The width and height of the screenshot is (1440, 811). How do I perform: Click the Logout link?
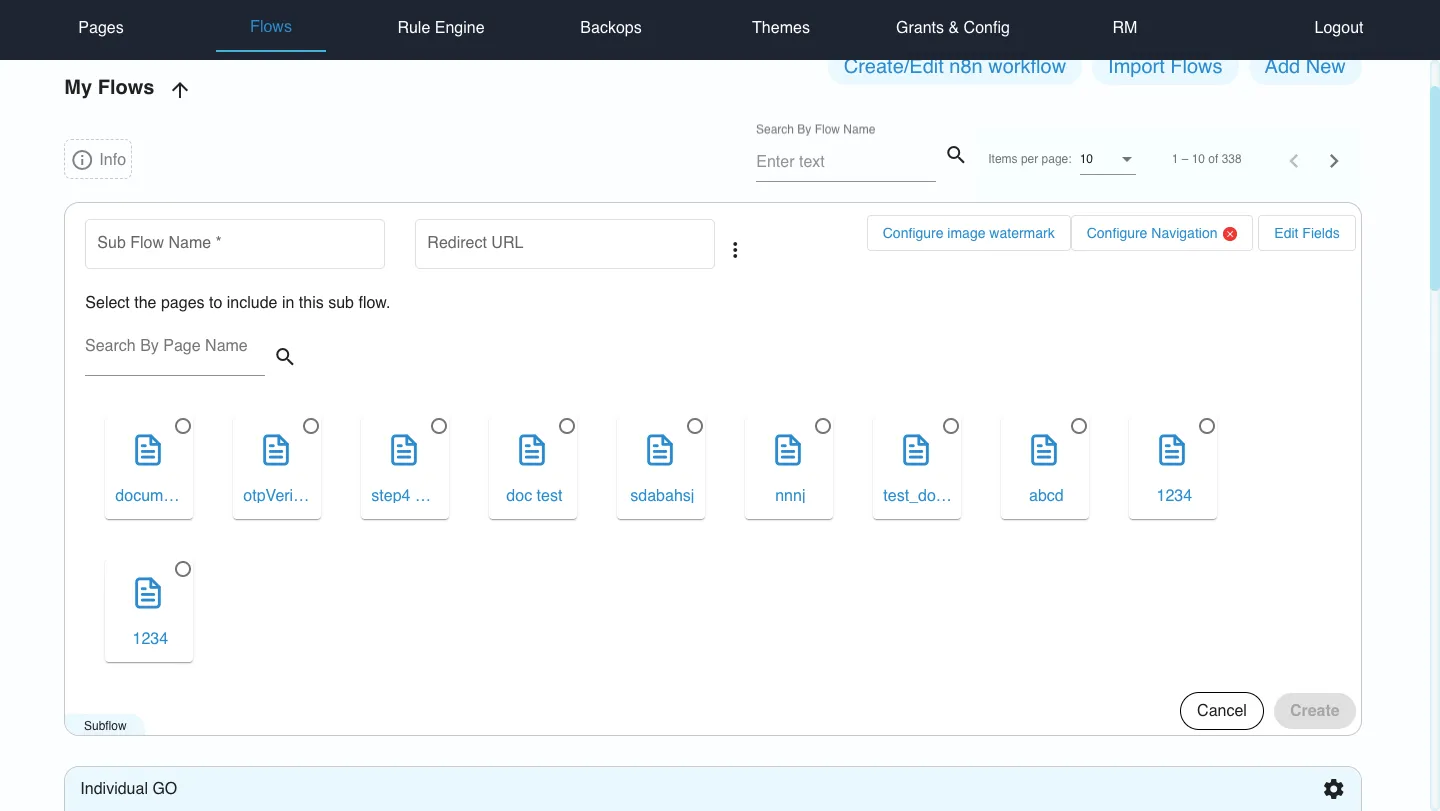click(x=1339, y=28)
